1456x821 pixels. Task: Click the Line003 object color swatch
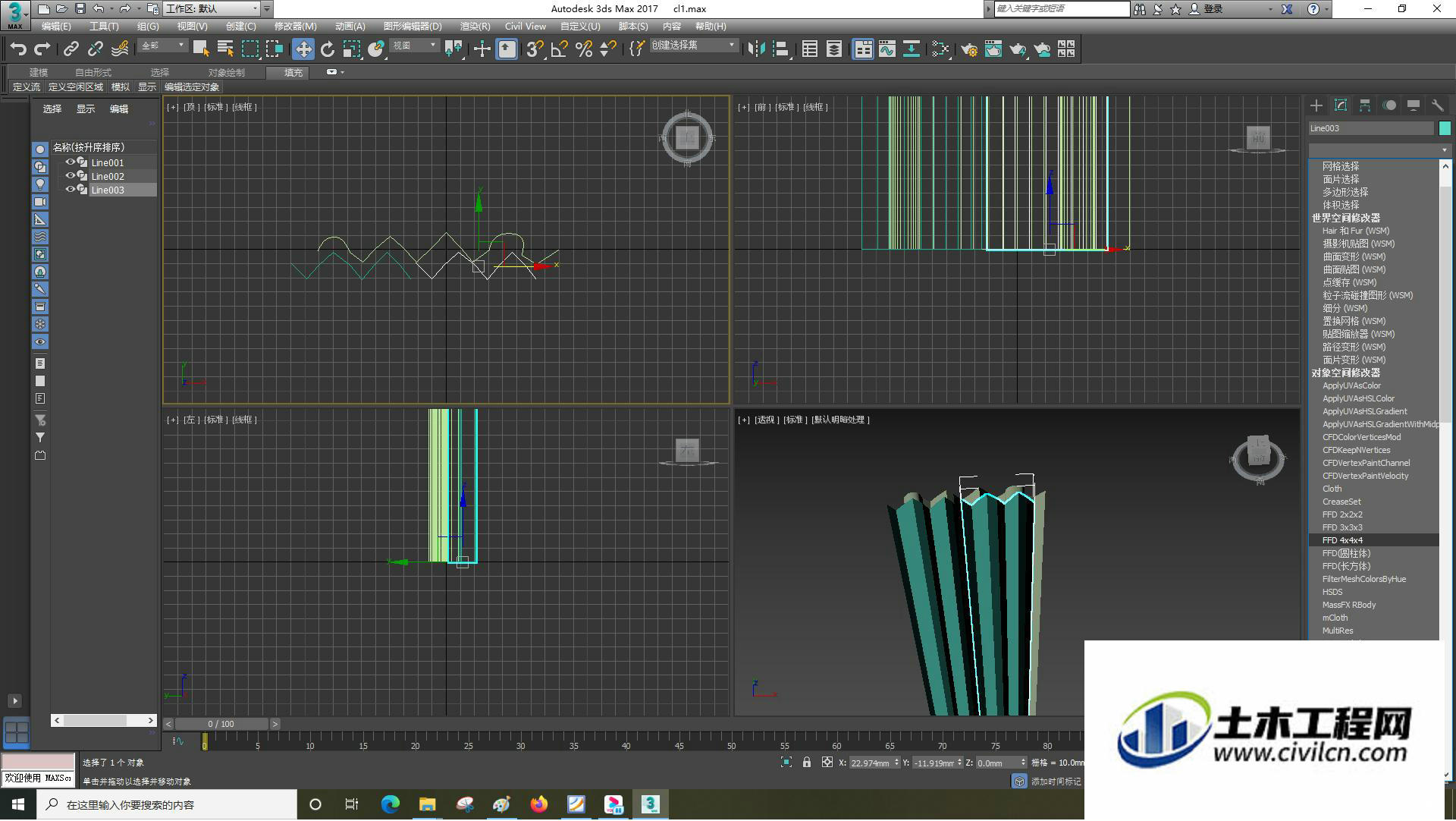1445,128
